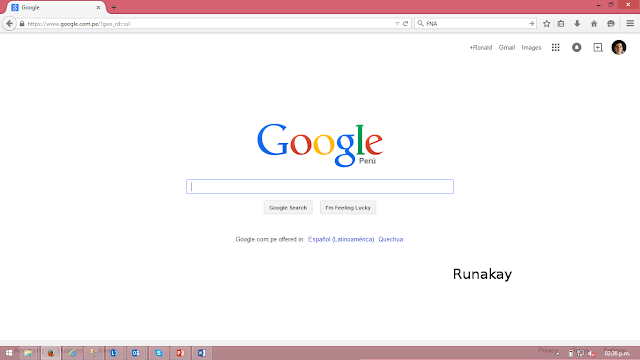The width and height of the screenshot is (640, 360).
Task: Open the Windows Start button
Action: (9, 353)
